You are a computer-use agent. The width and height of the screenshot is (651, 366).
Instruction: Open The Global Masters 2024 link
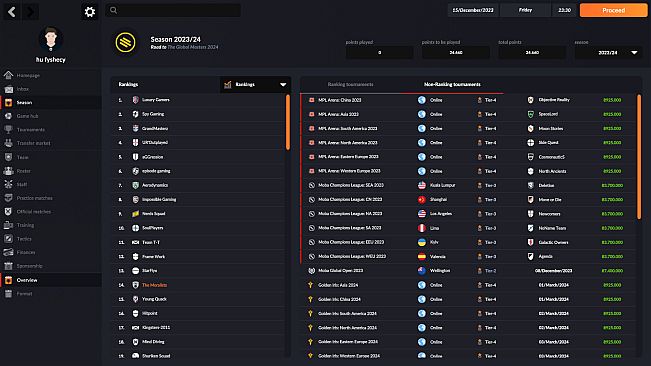(193, 47)
